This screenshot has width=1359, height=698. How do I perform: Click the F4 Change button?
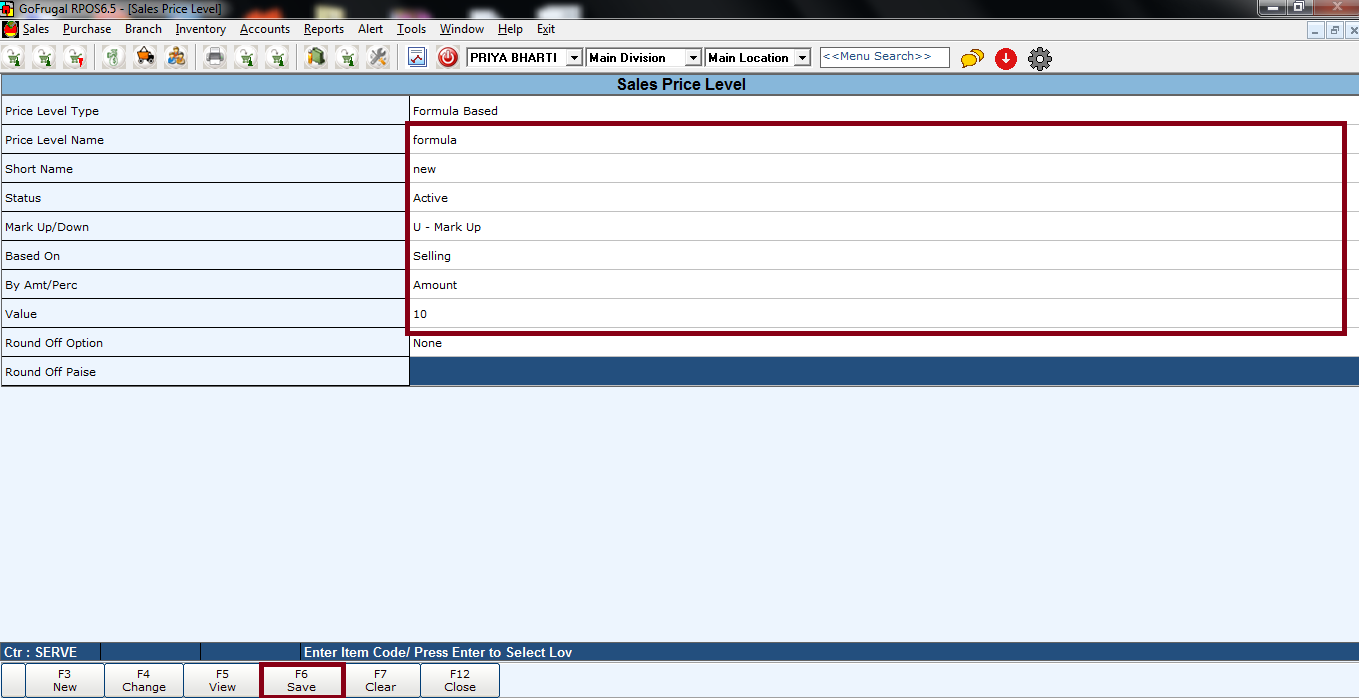tap(144, 680)
